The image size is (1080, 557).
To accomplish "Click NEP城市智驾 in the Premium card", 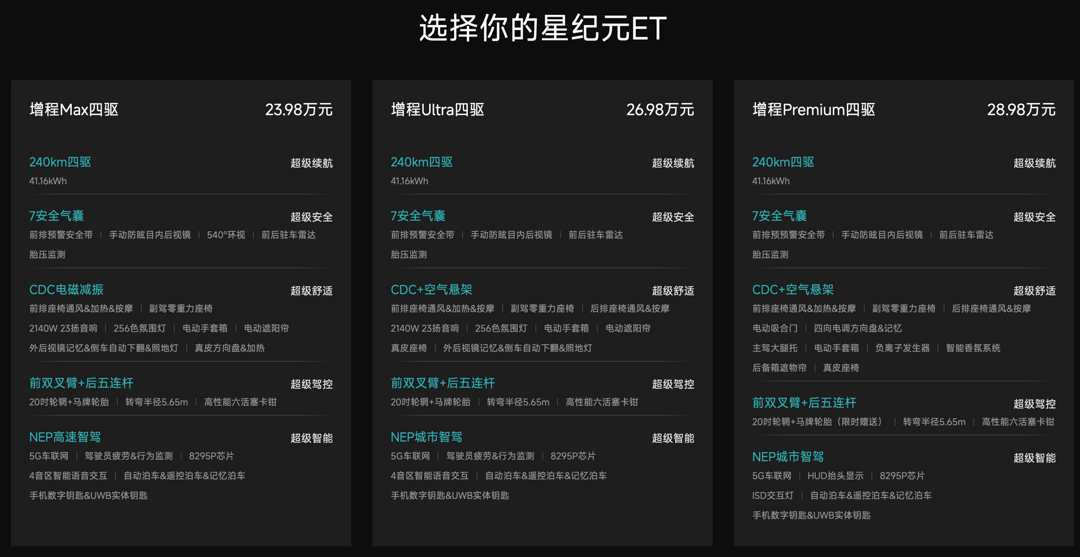I will tap(788, 457).
